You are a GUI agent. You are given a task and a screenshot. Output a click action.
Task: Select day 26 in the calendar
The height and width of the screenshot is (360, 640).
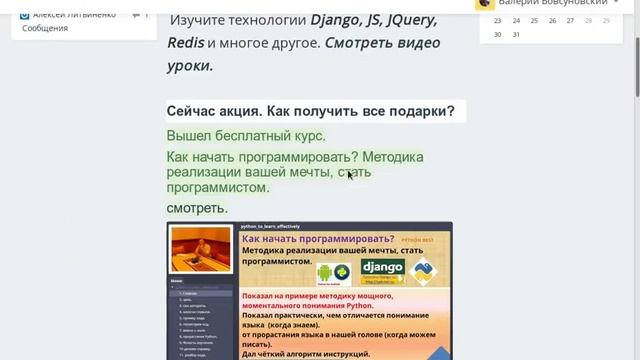(x=552, y=21)
